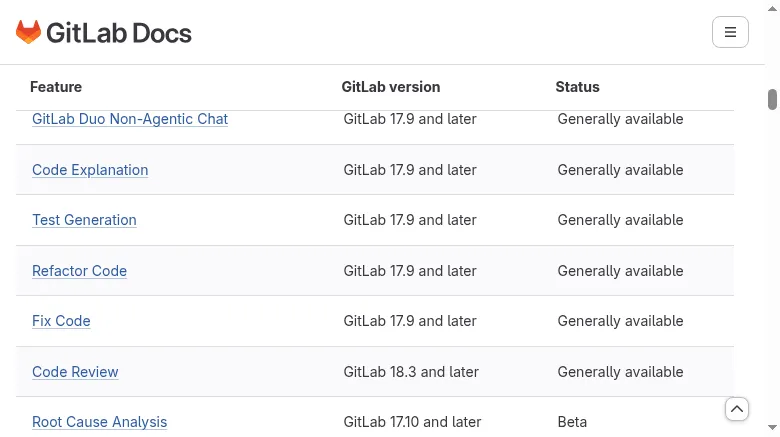Open the Refactor Code link

80,271
